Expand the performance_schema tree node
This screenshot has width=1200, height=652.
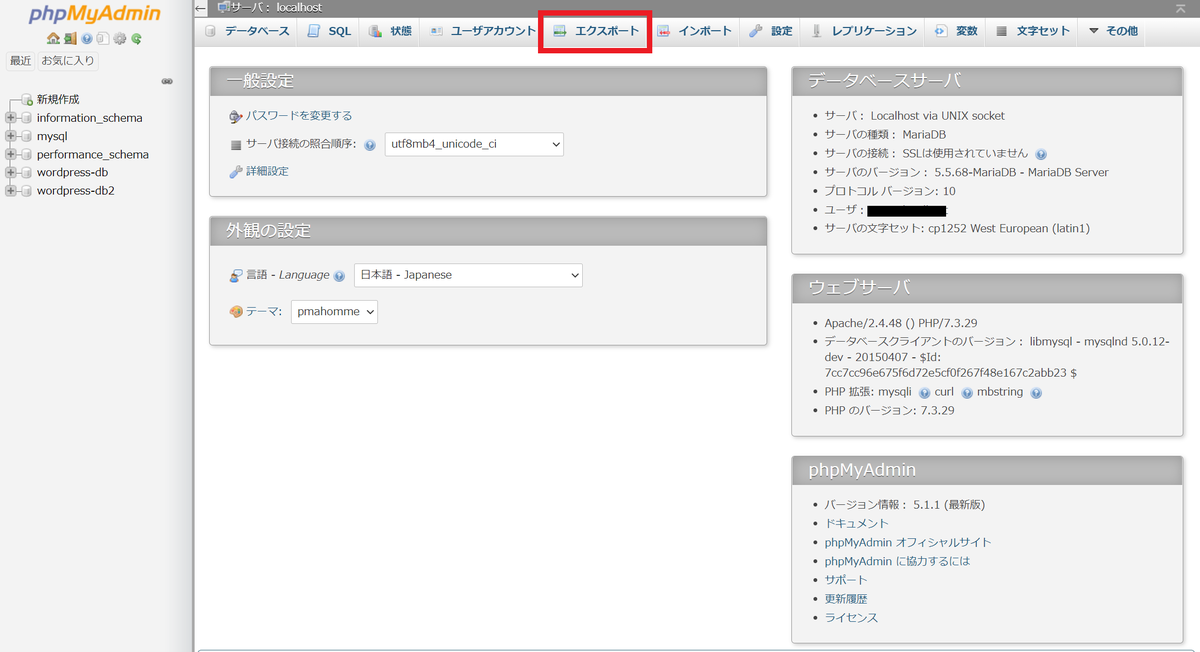tap(11, 155)
